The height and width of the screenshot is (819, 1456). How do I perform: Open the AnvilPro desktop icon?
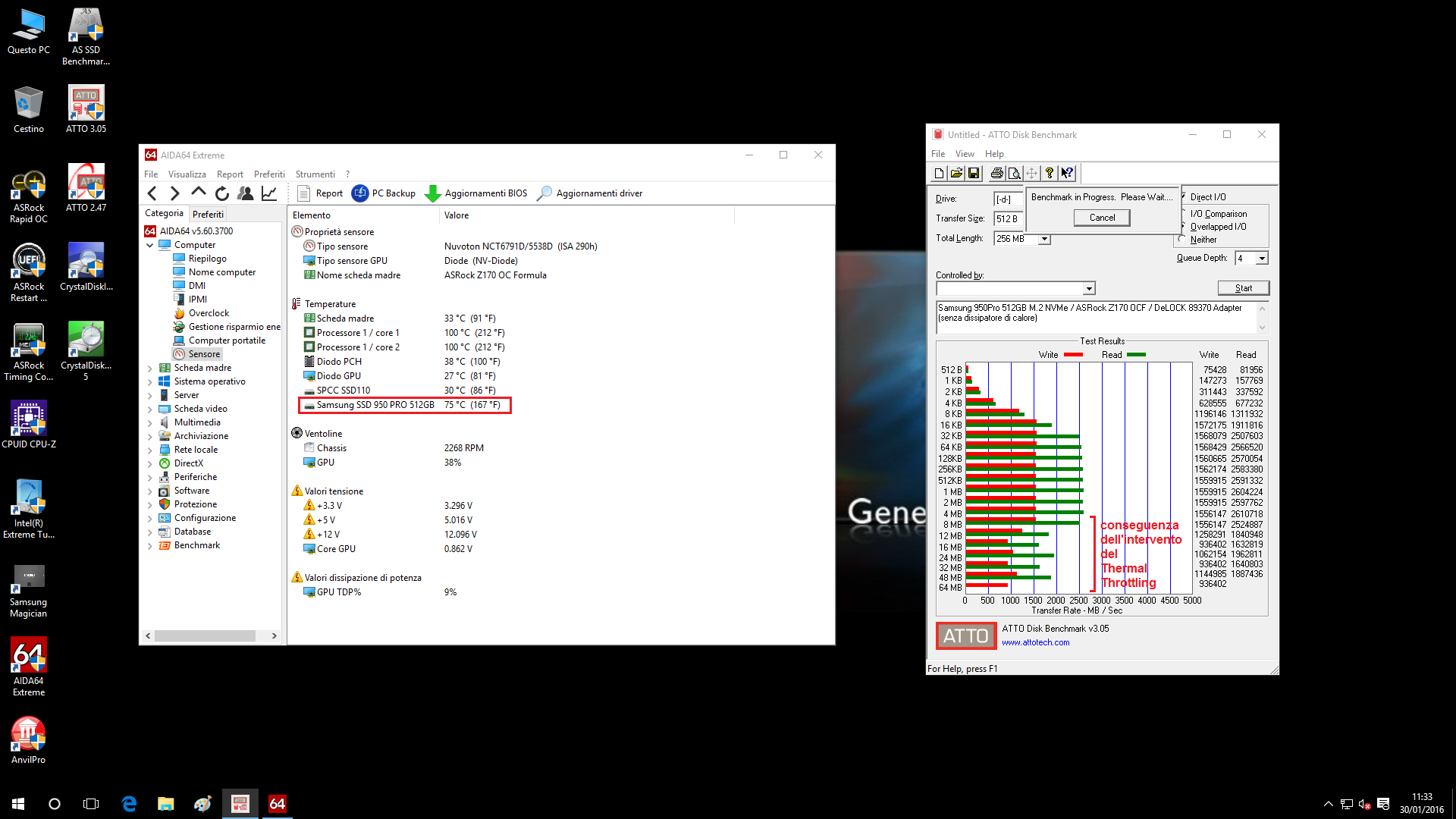point(29,740)
